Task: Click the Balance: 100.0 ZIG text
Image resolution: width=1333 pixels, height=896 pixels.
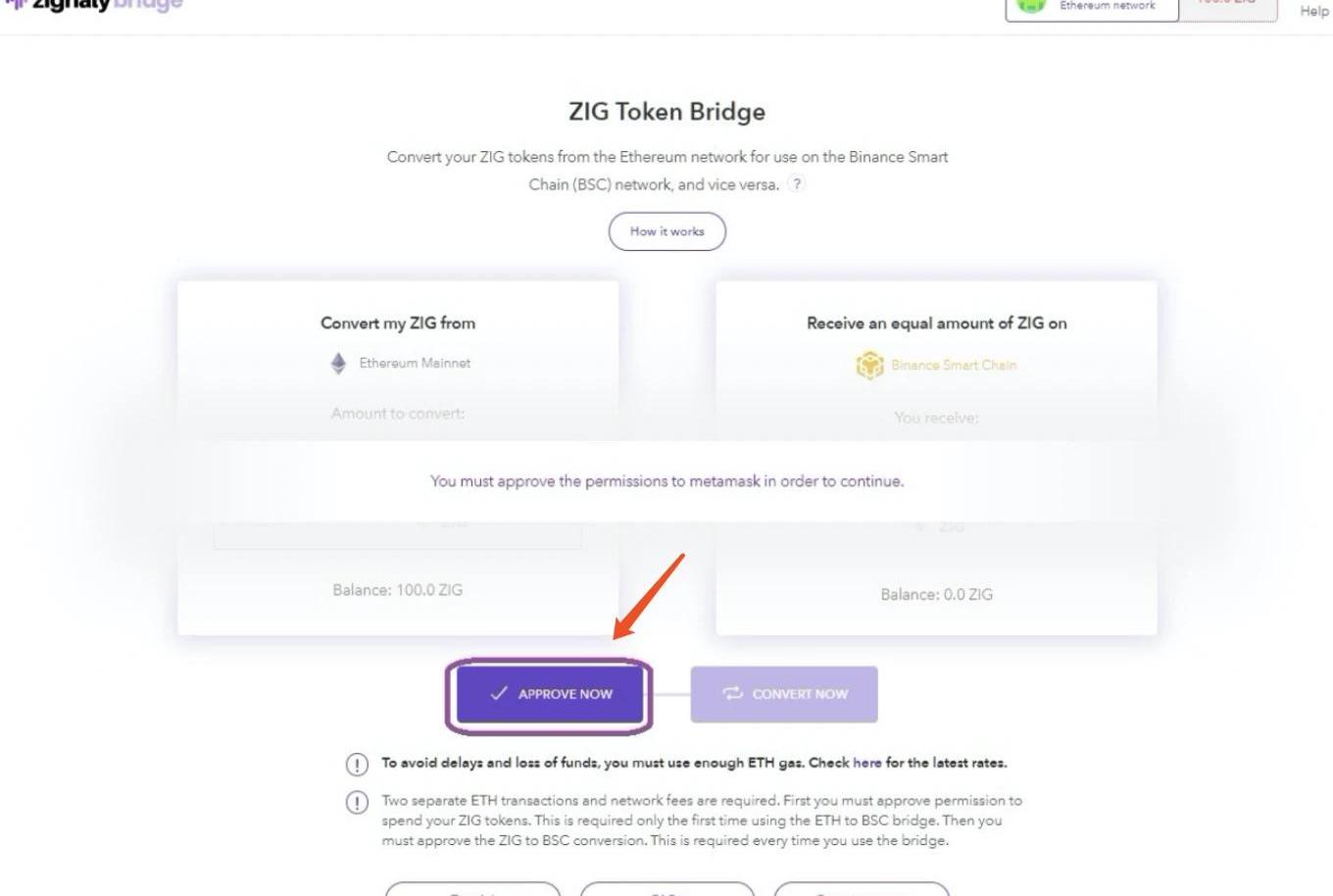Action: [x=397, y=590]
